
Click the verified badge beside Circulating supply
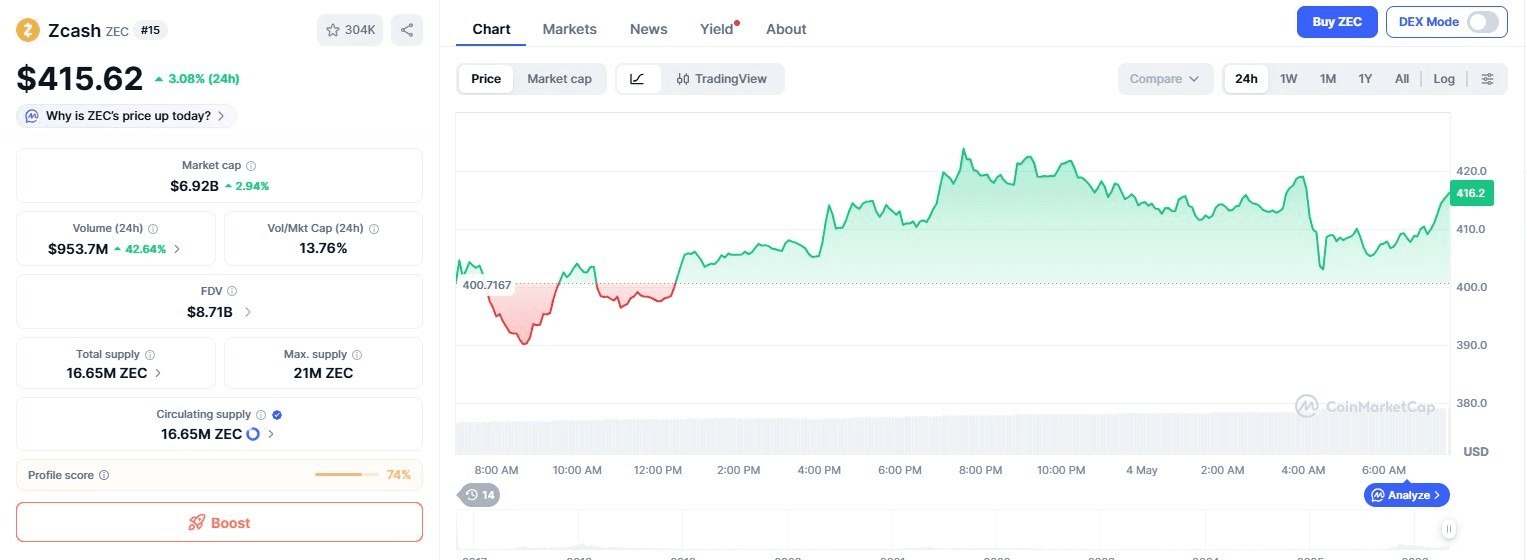click(x=277, y=415)
